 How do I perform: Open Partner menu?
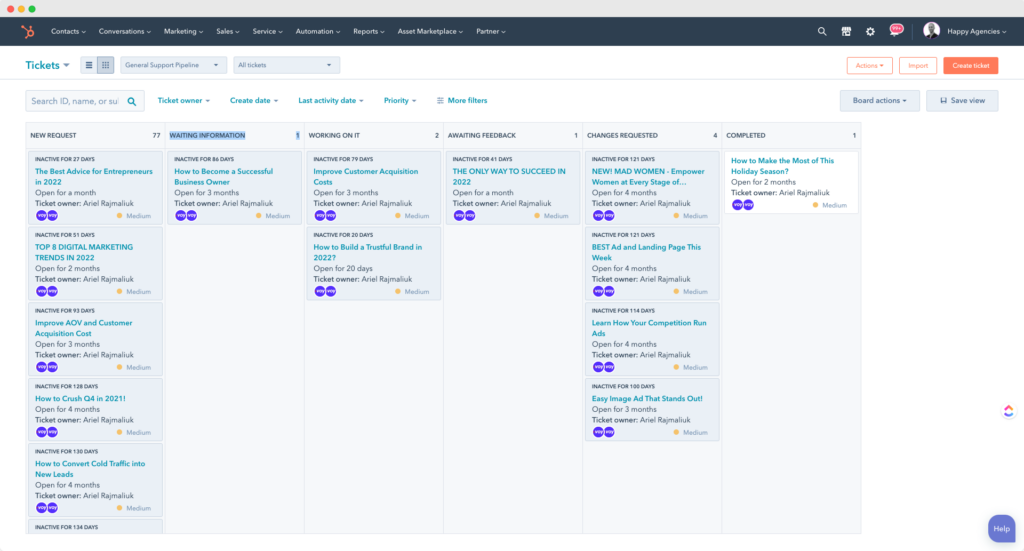(491, 31)
